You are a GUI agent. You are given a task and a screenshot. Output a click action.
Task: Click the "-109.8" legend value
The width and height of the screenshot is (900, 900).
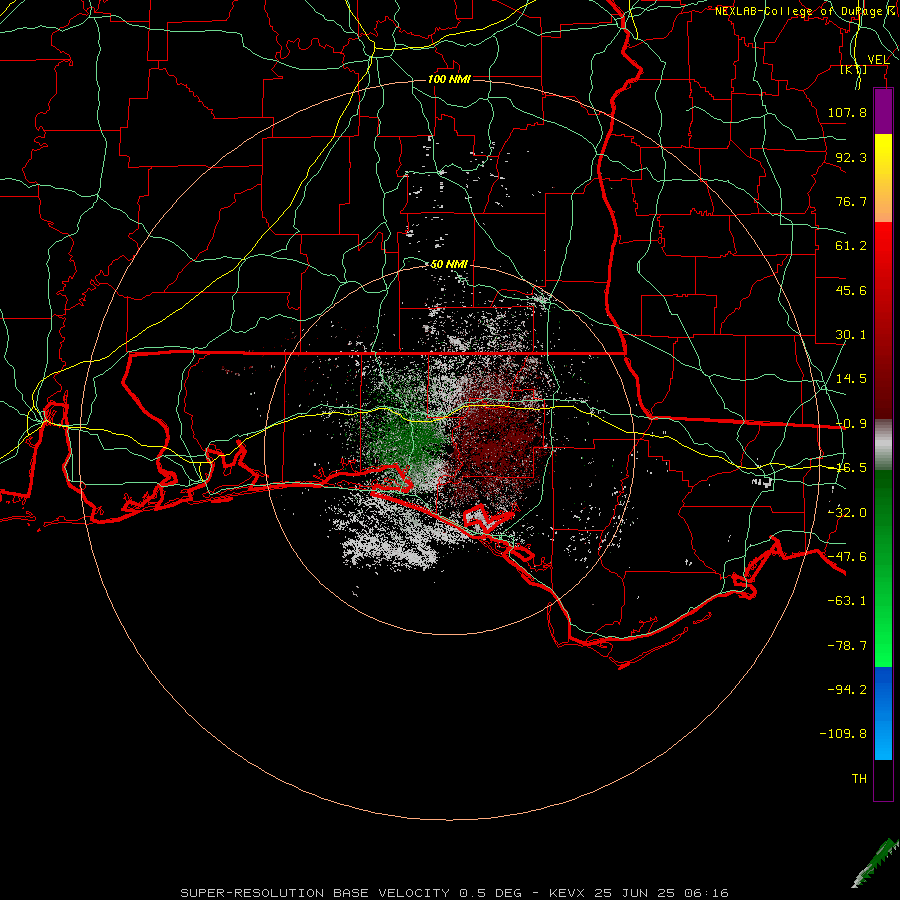click(843, 734)
